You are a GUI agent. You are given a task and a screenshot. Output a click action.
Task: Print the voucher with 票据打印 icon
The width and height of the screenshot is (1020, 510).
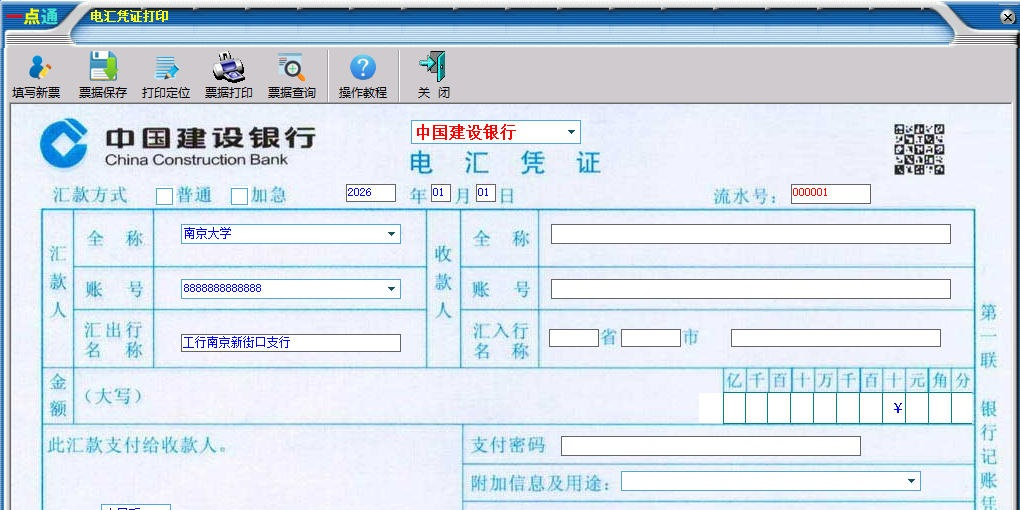click(229, 75)
